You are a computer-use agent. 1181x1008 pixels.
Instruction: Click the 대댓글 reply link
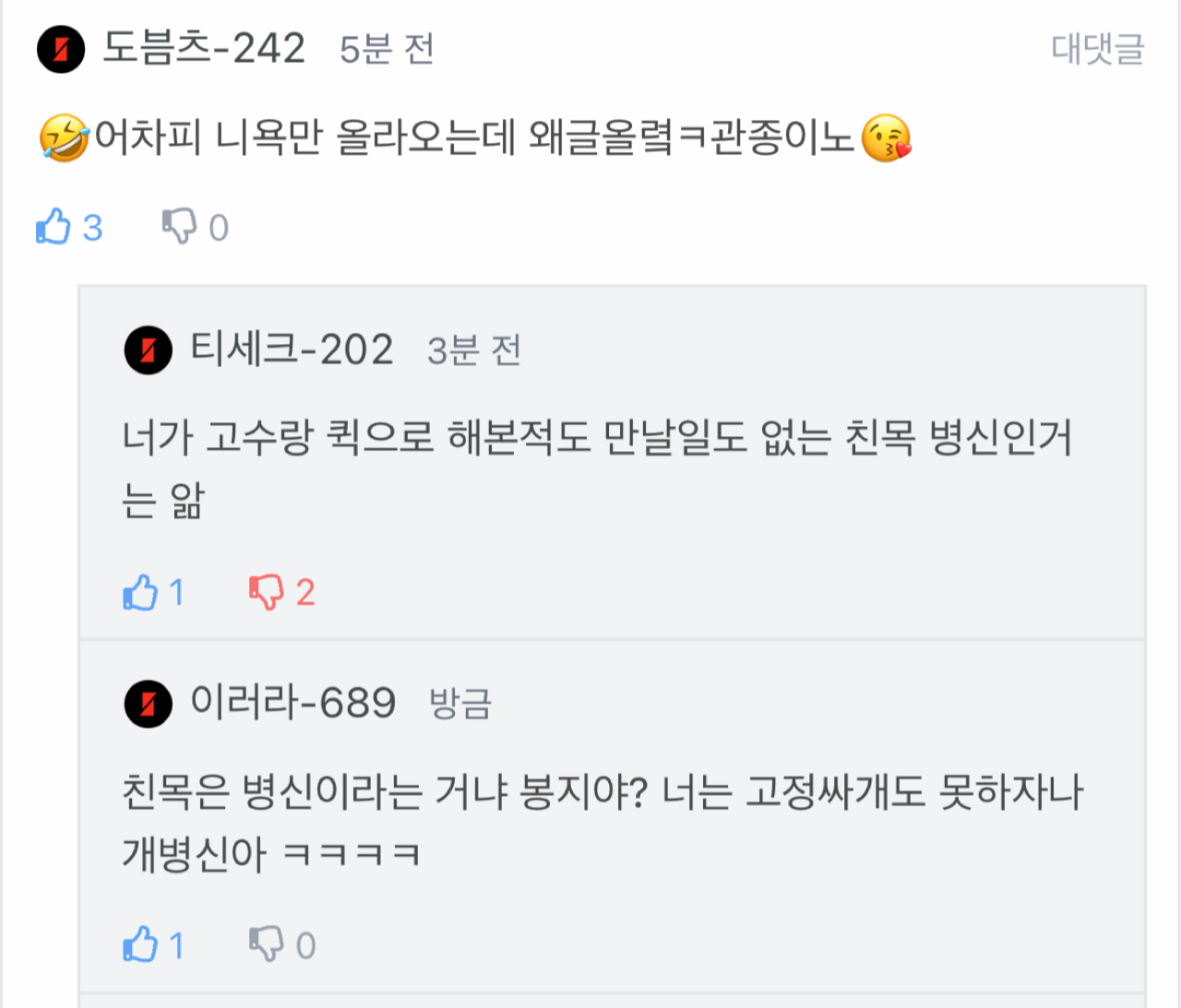[1097, 49]
